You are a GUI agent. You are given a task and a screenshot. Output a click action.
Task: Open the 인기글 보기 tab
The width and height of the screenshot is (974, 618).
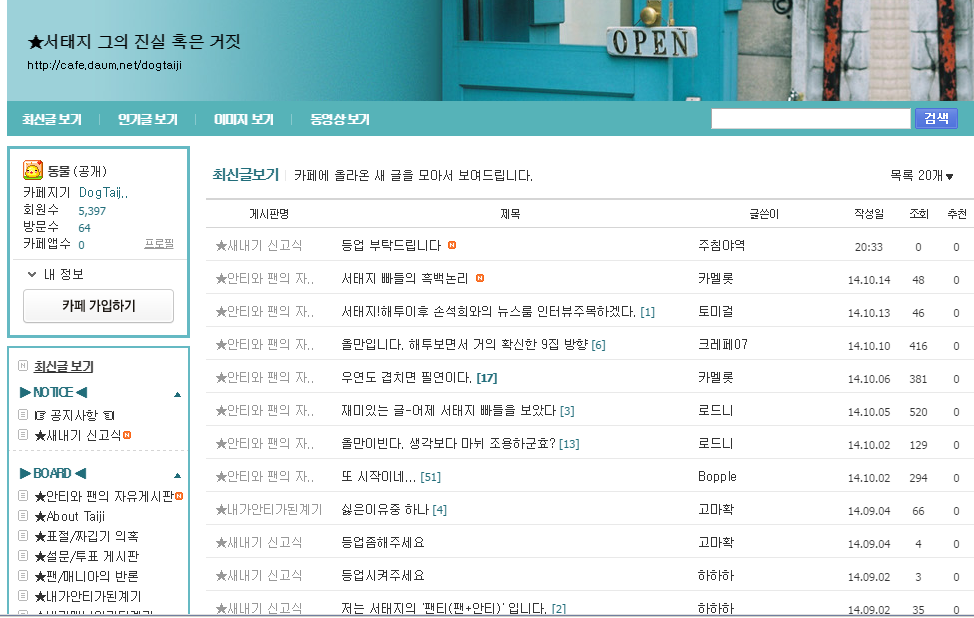tap(148, 119)
